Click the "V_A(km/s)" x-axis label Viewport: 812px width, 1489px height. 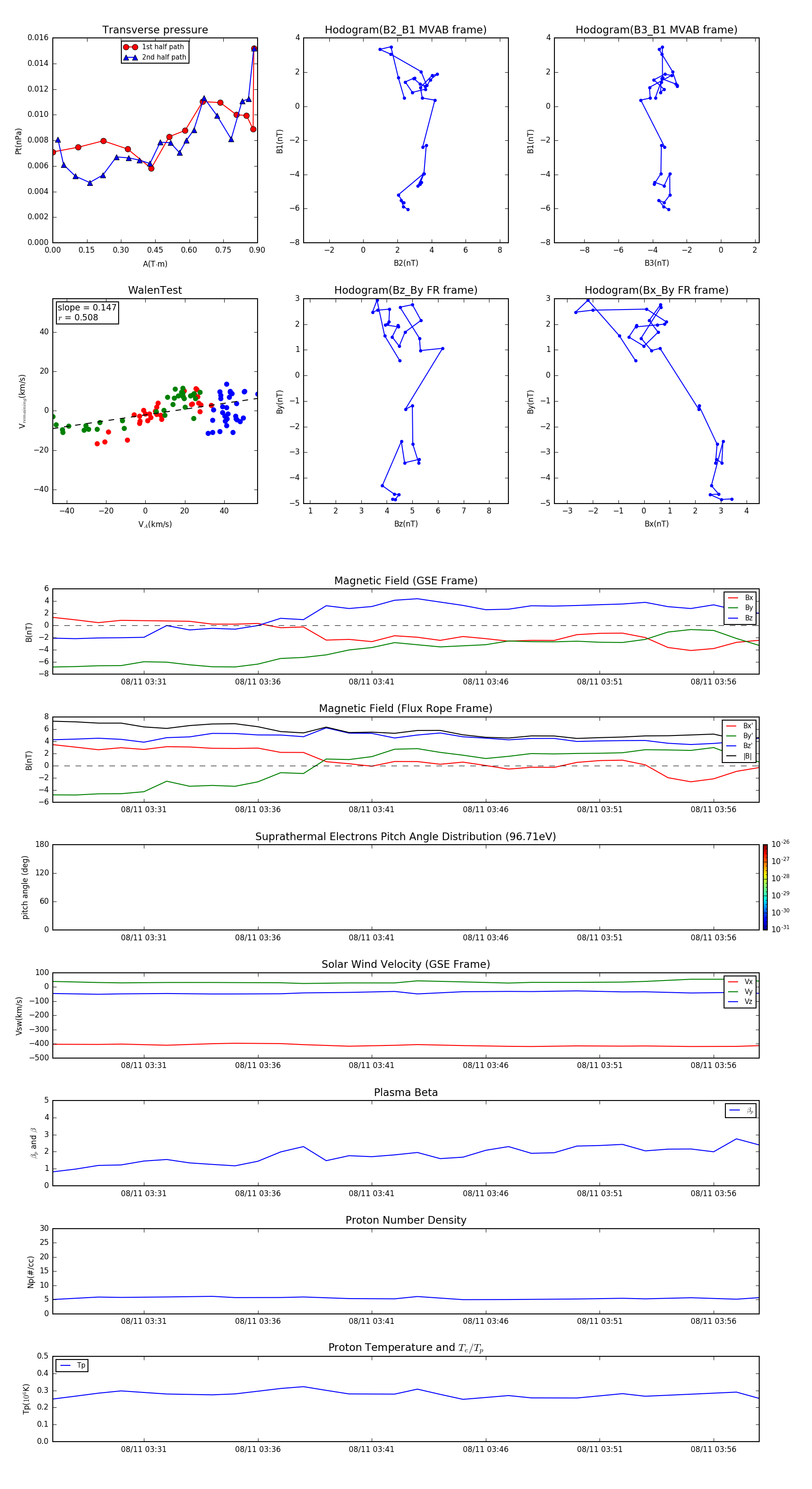pos(155,524)
